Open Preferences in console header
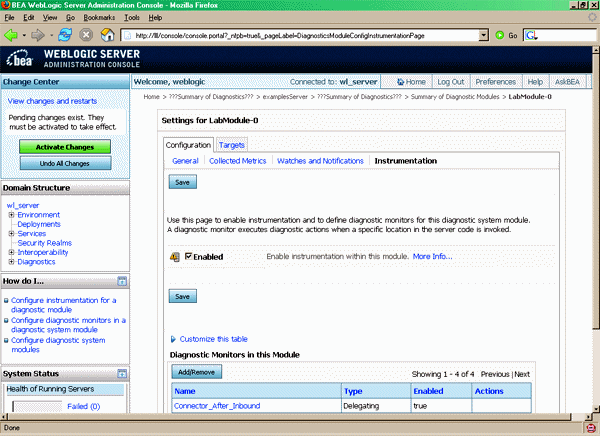The height and width of the screenshot is (436, 600). [x=496, y=82]
